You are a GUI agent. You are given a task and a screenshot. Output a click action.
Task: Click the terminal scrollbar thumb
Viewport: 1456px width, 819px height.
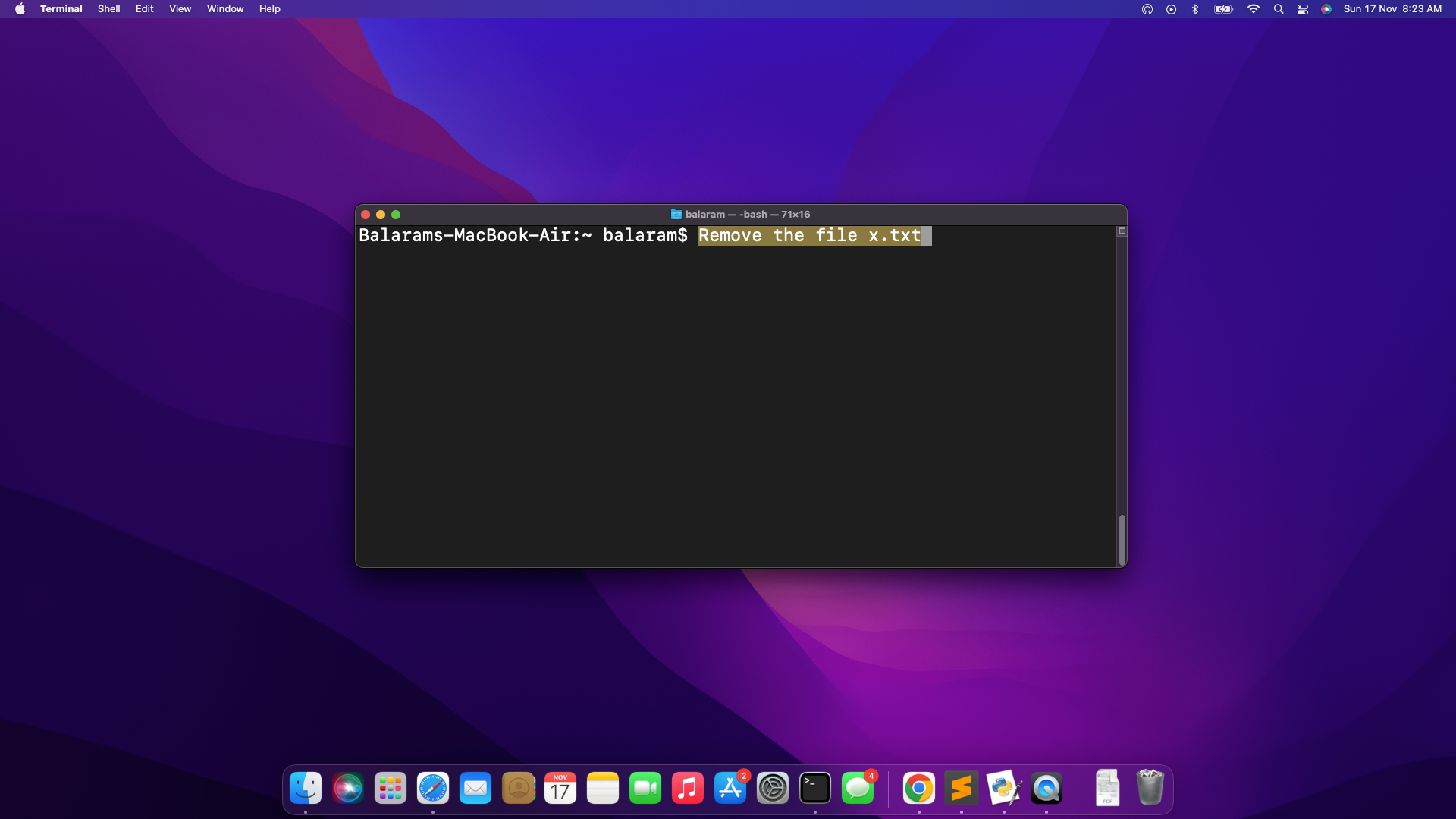(1122, 539)
